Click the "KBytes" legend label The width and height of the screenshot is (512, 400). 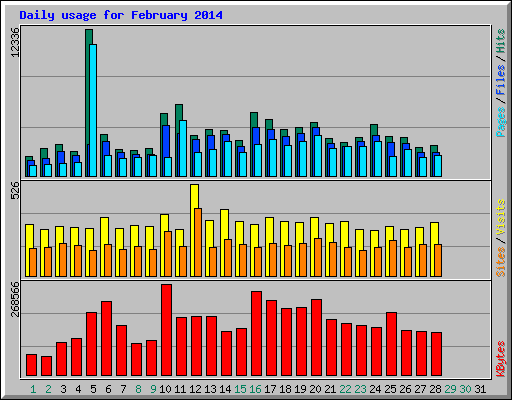[501, 359]
